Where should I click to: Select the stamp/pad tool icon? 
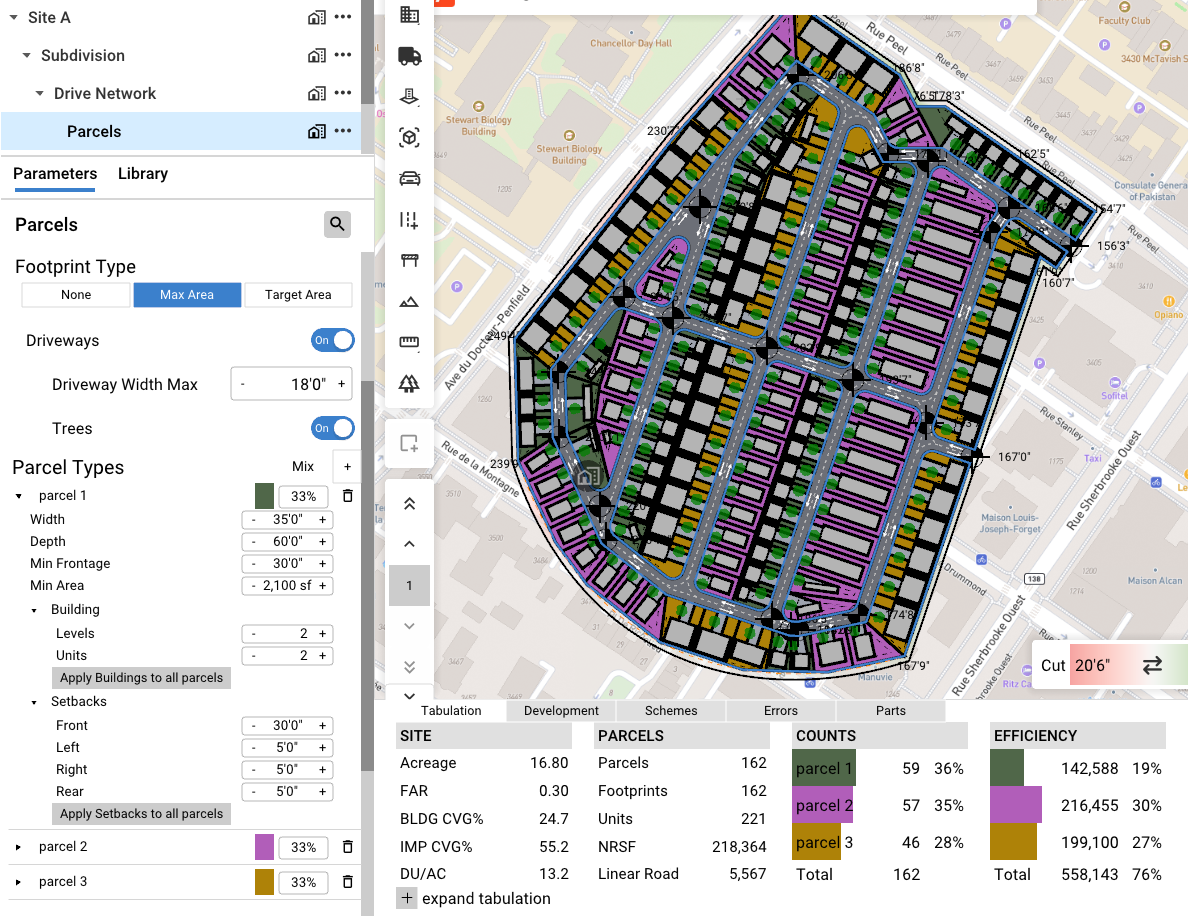click(x=409, y=96)
